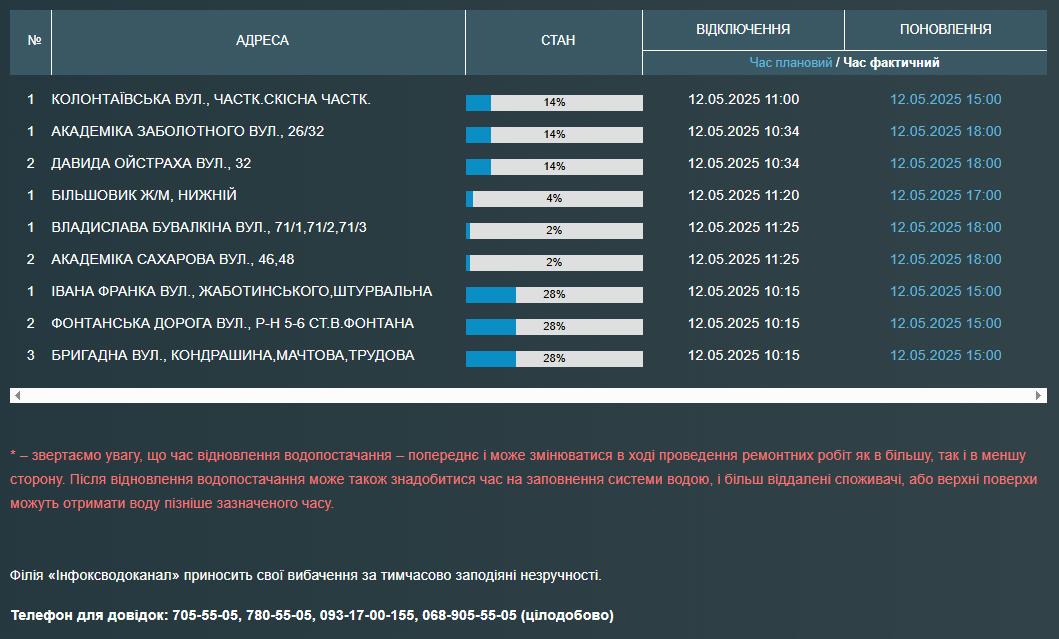Select the ВІДКЛЮЧЕННЯ column header

743,29
